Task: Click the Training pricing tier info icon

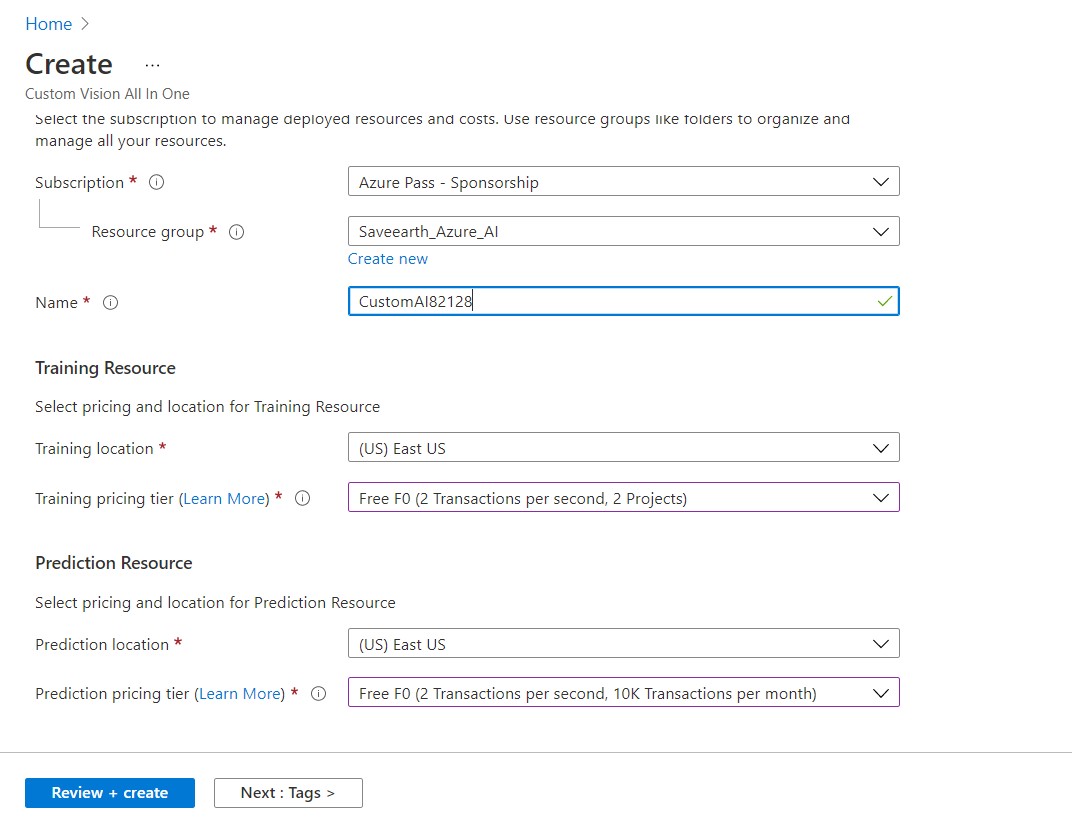Action: pos(303,498)
